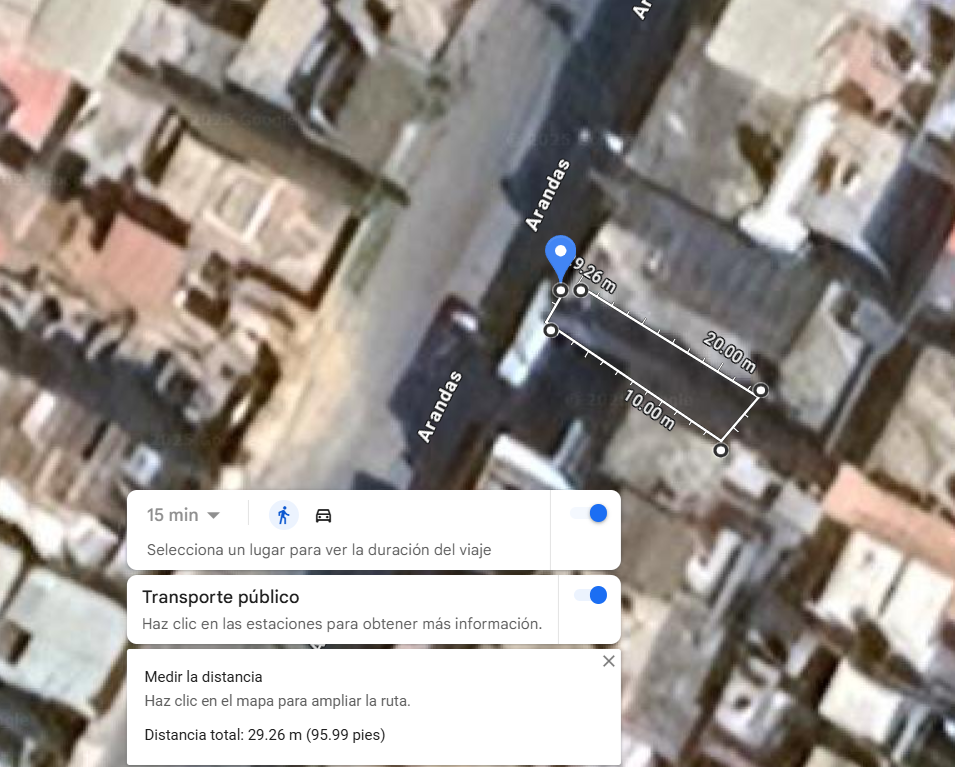Expand the dropdown arrow beside 15 min

tap(213, 516)
